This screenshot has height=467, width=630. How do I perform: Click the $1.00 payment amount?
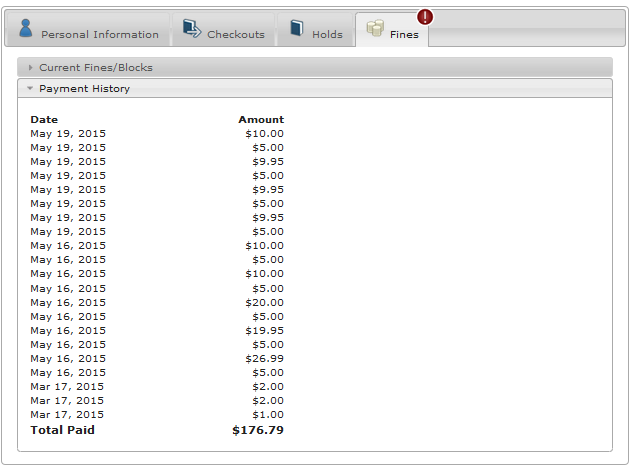click(x=268, y=415)
